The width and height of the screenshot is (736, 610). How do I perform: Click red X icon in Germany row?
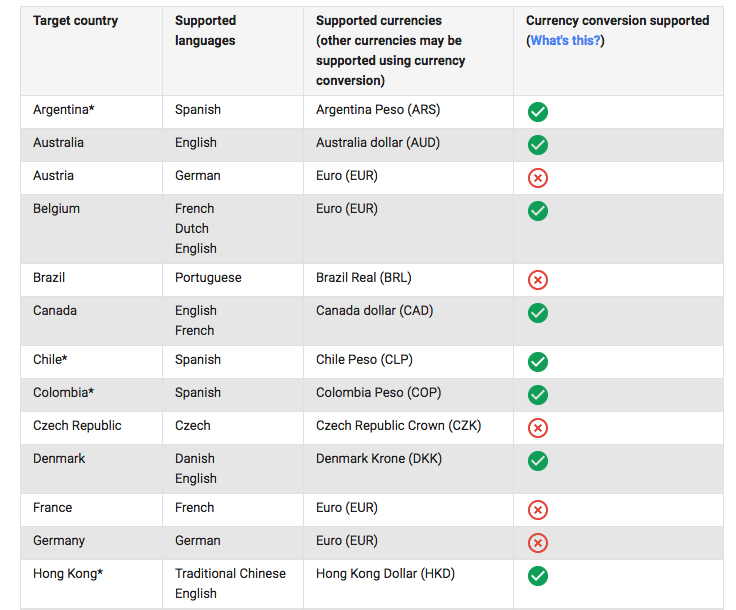538,543
